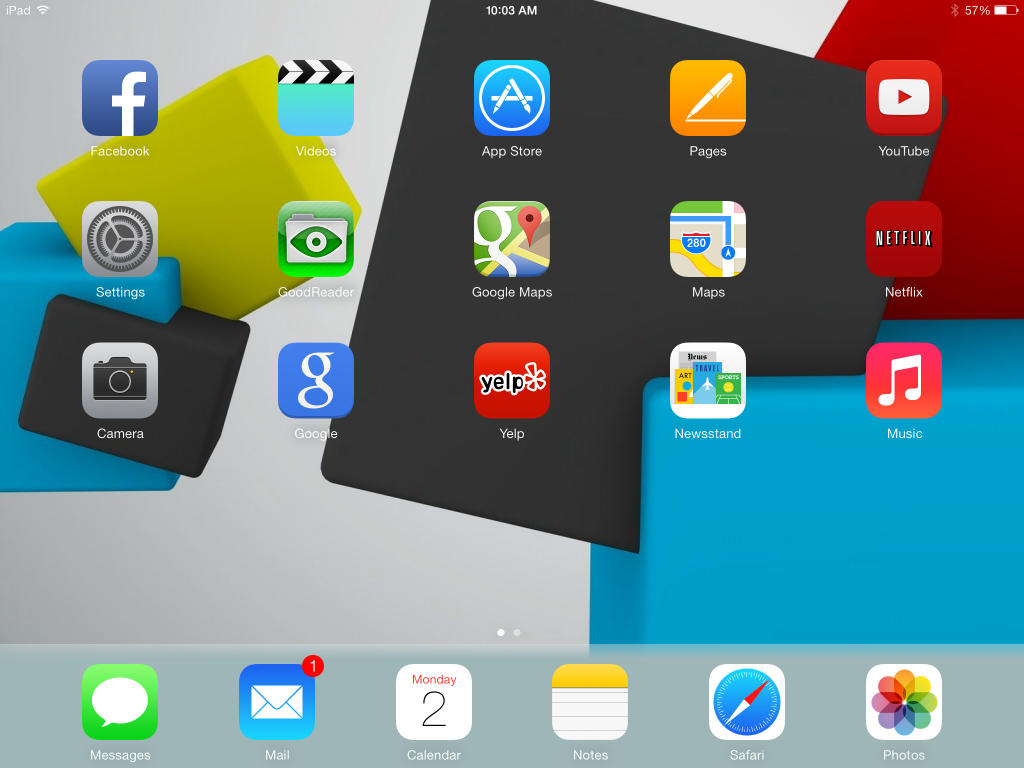1024x768 pixels.
Task: Open the Newsstand folder
Action: coord(708,380)
